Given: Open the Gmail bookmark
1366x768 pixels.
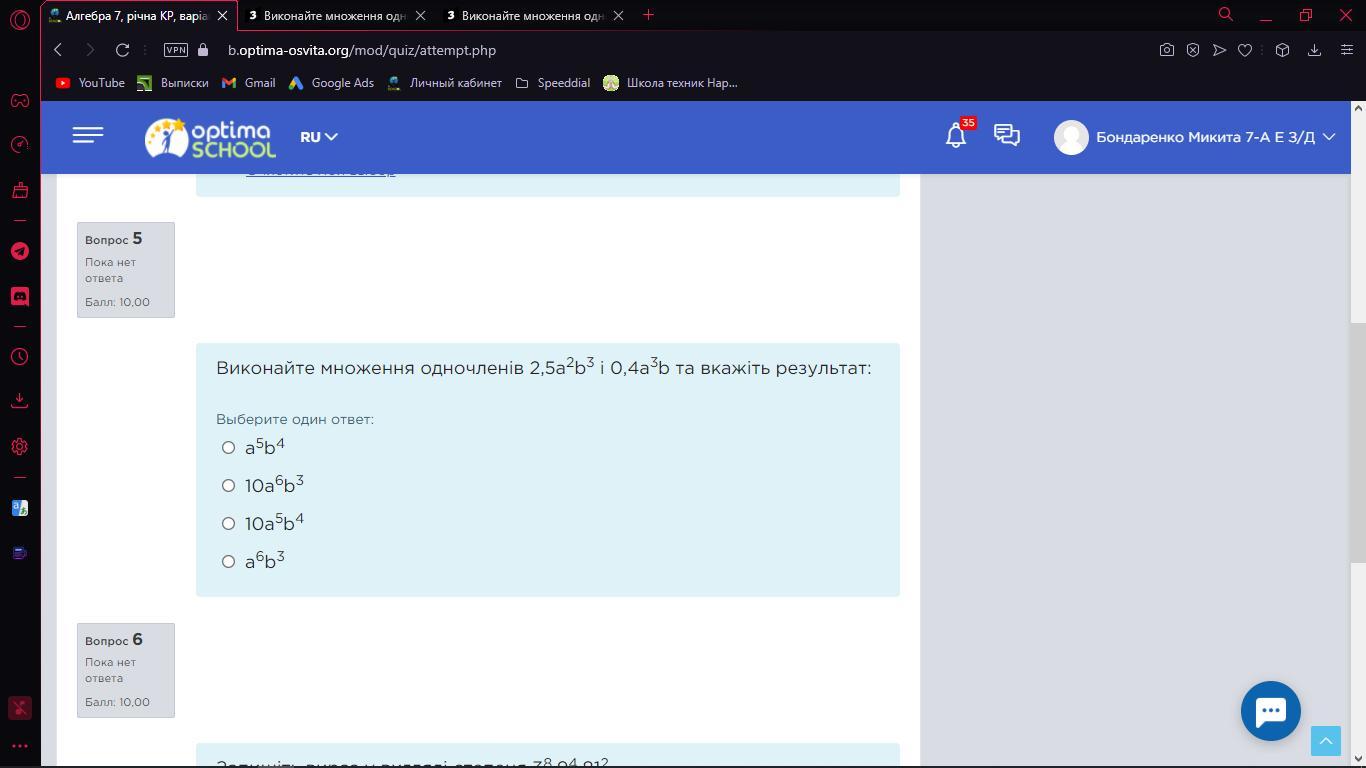Looking at the screenshot, I should [x=249, y=83].
